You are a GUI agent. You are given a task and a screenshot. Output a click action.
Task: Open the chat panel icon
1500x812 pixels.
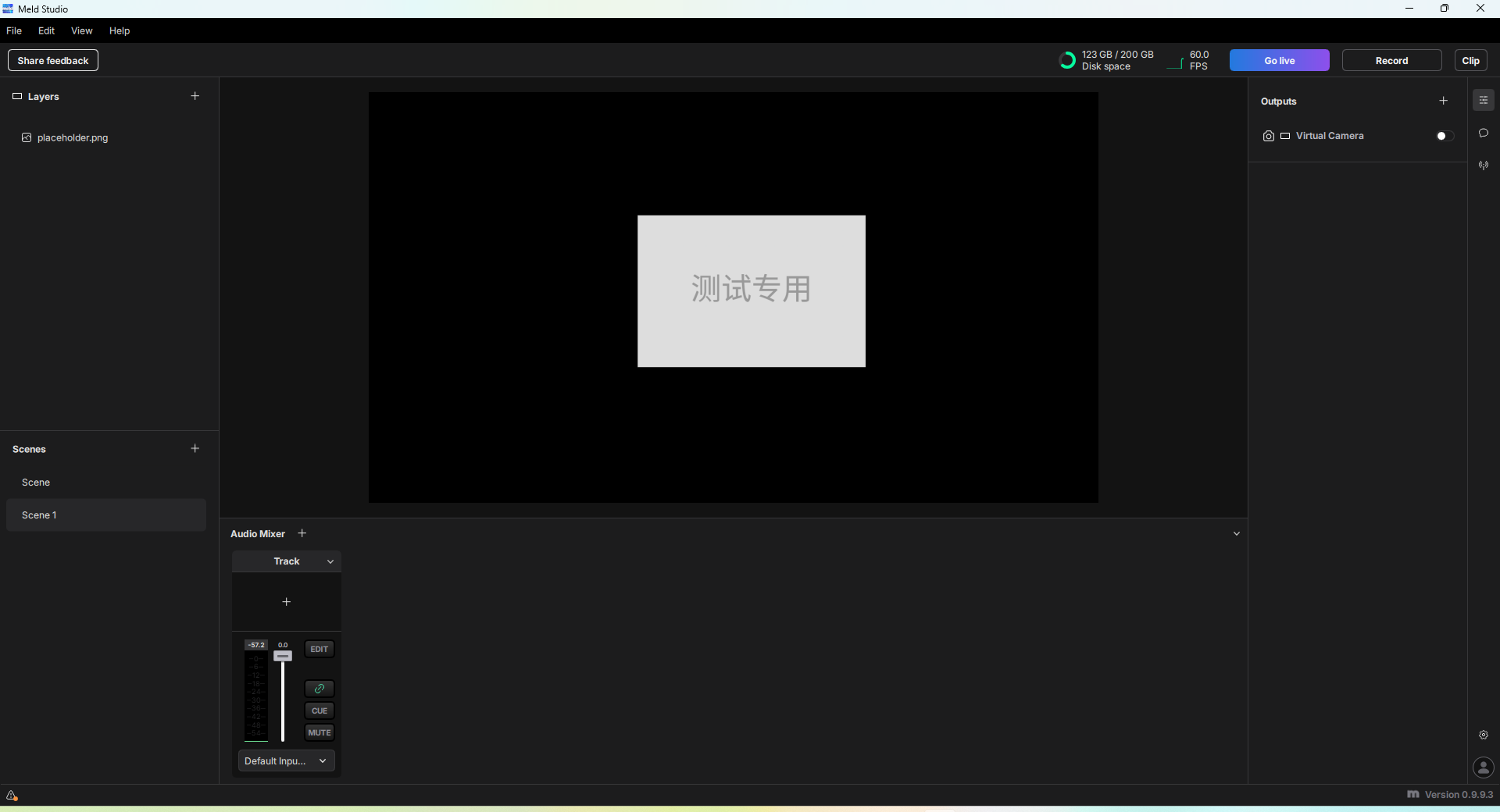point(1484,133)
